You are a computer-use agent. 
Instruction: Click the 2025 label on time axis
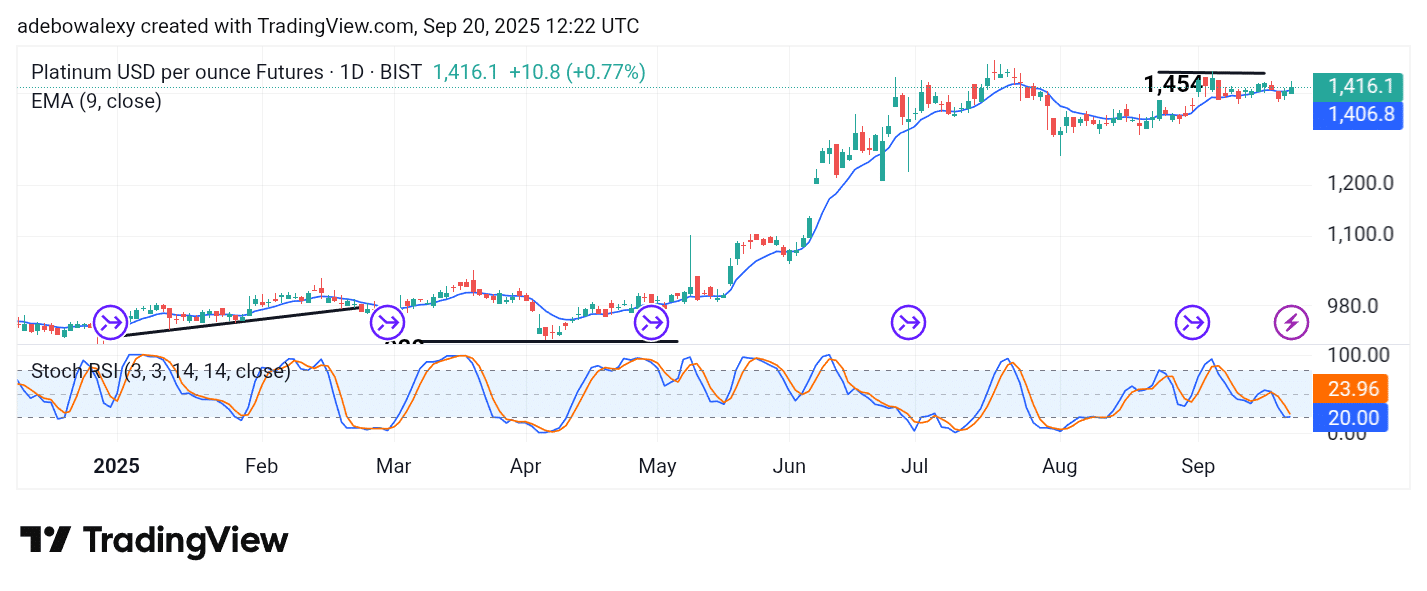point(116,467)
